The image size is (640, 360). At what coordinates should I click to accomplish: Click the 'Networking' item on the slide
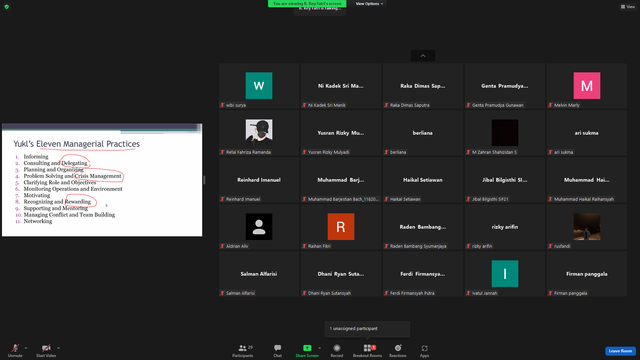tap(38, 221)
